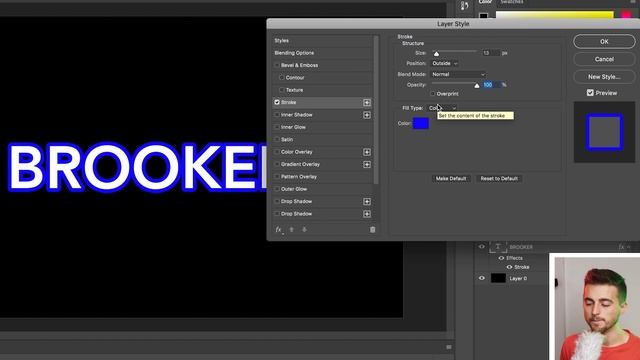Enable the Texture checkbox

click(282, 90)
